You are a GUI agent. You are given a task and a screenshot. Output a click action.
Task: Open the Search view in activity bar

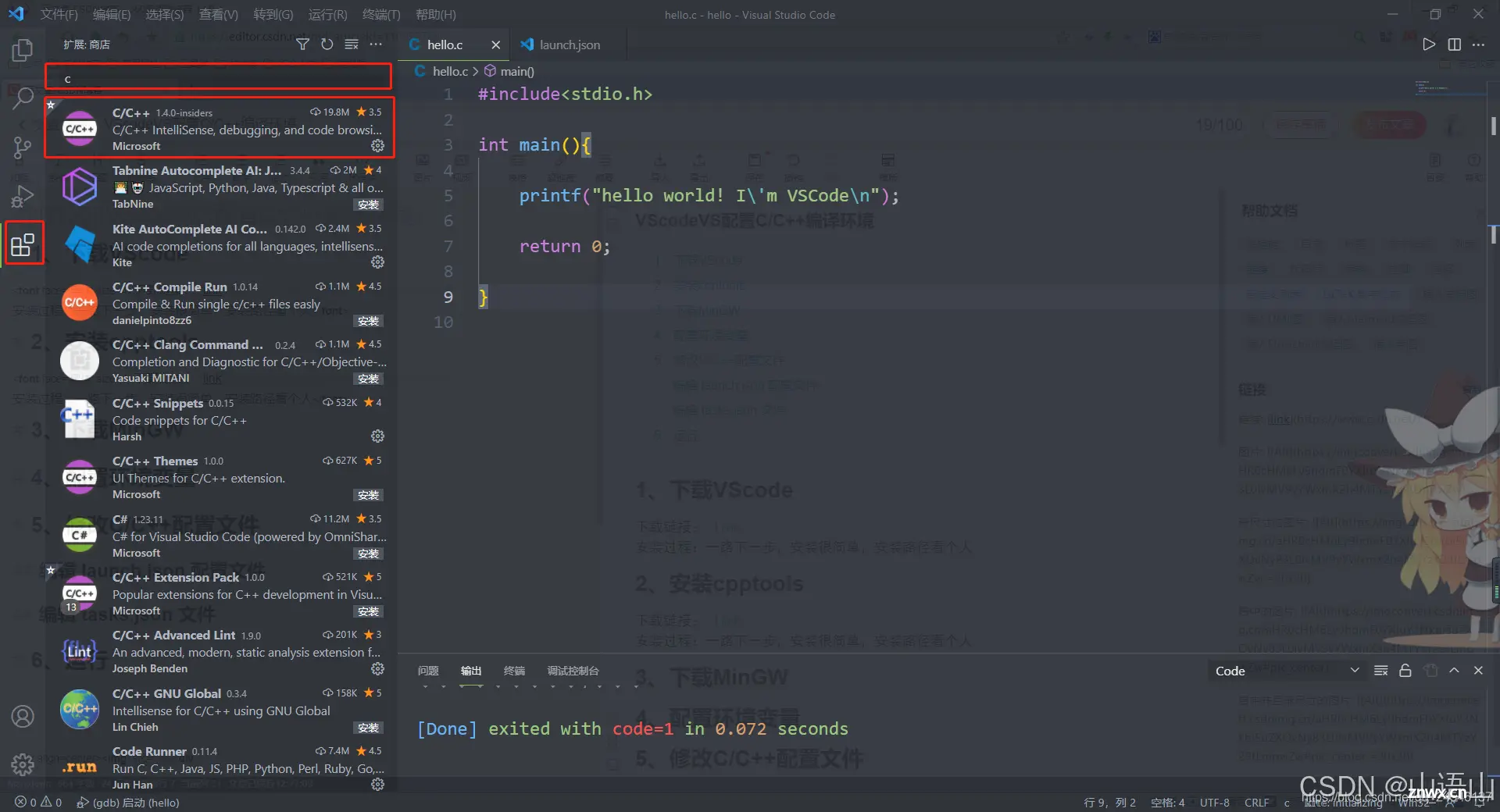pyautogui.click(x=23, y=98)
